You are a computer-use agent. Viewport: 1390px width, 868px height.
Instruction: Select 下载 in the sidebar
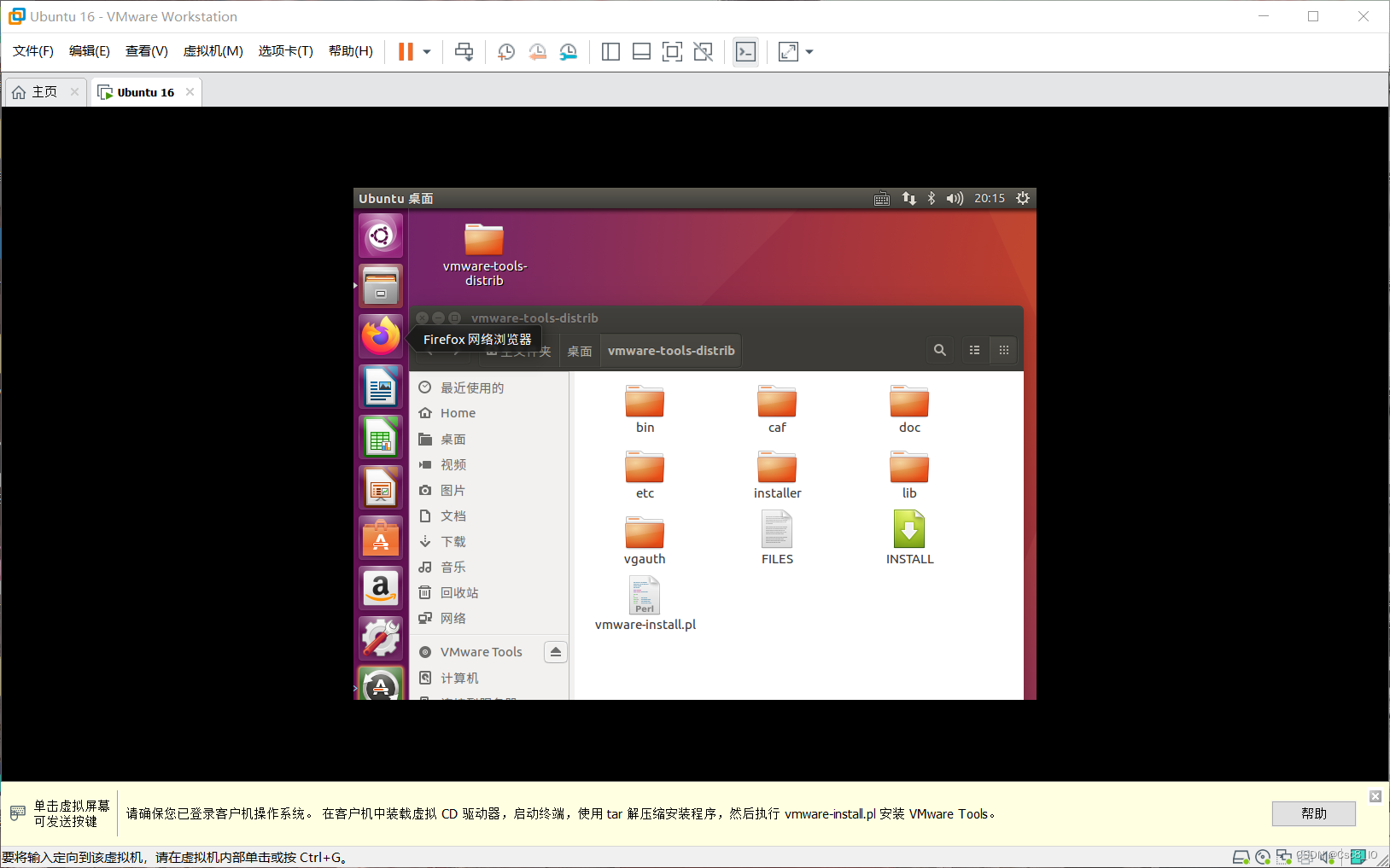(x=489, y=541)
